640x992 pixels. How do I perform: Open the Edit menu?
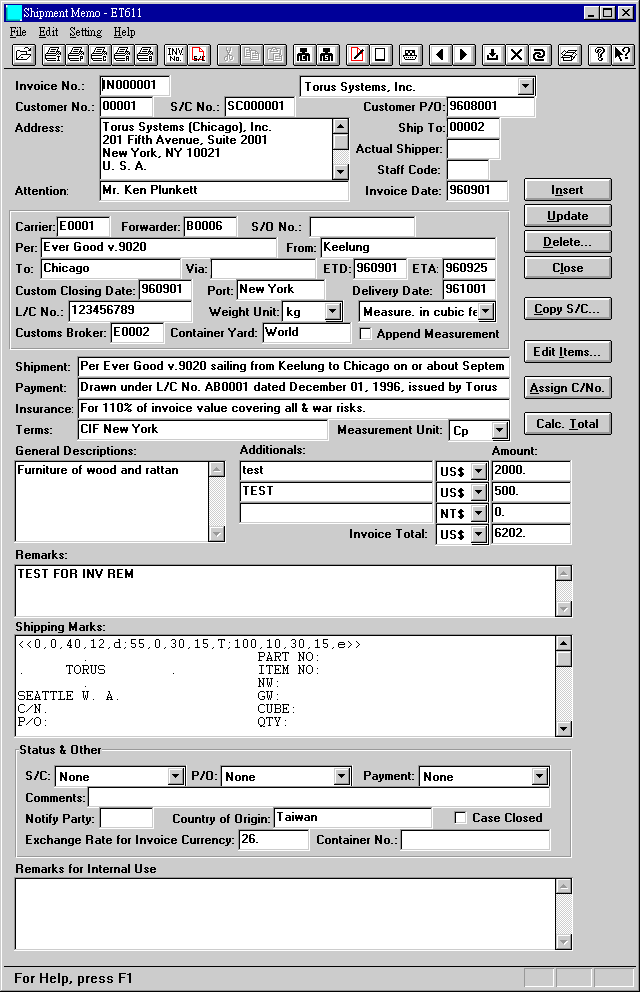pyautogui.click(x=48, y=32)
